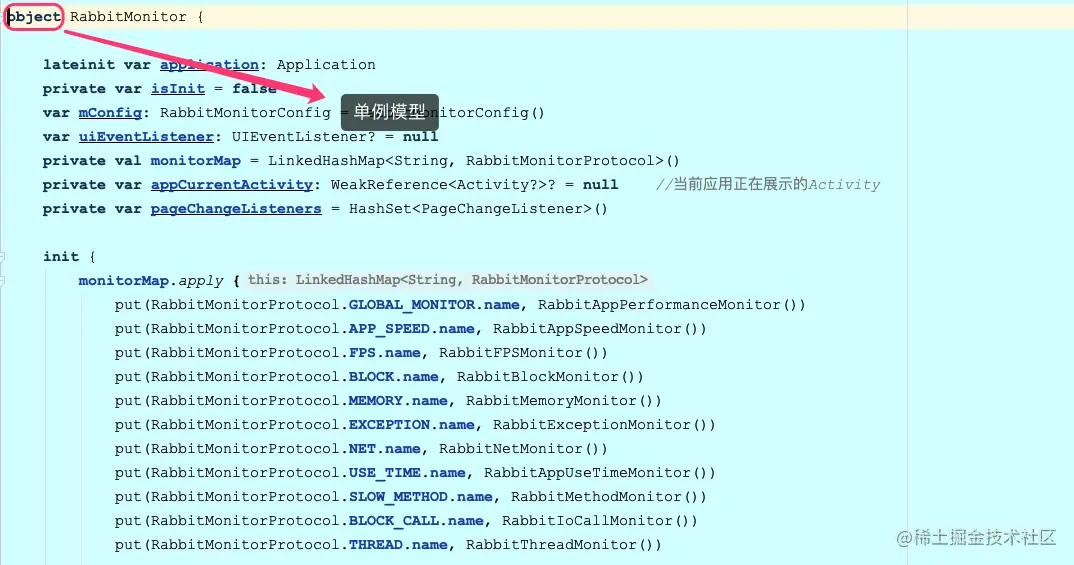The height and width of the screenshot is (565, 1074).
Task: Click the comment about the currently shown Activity
Action: (x=768, y=184)
